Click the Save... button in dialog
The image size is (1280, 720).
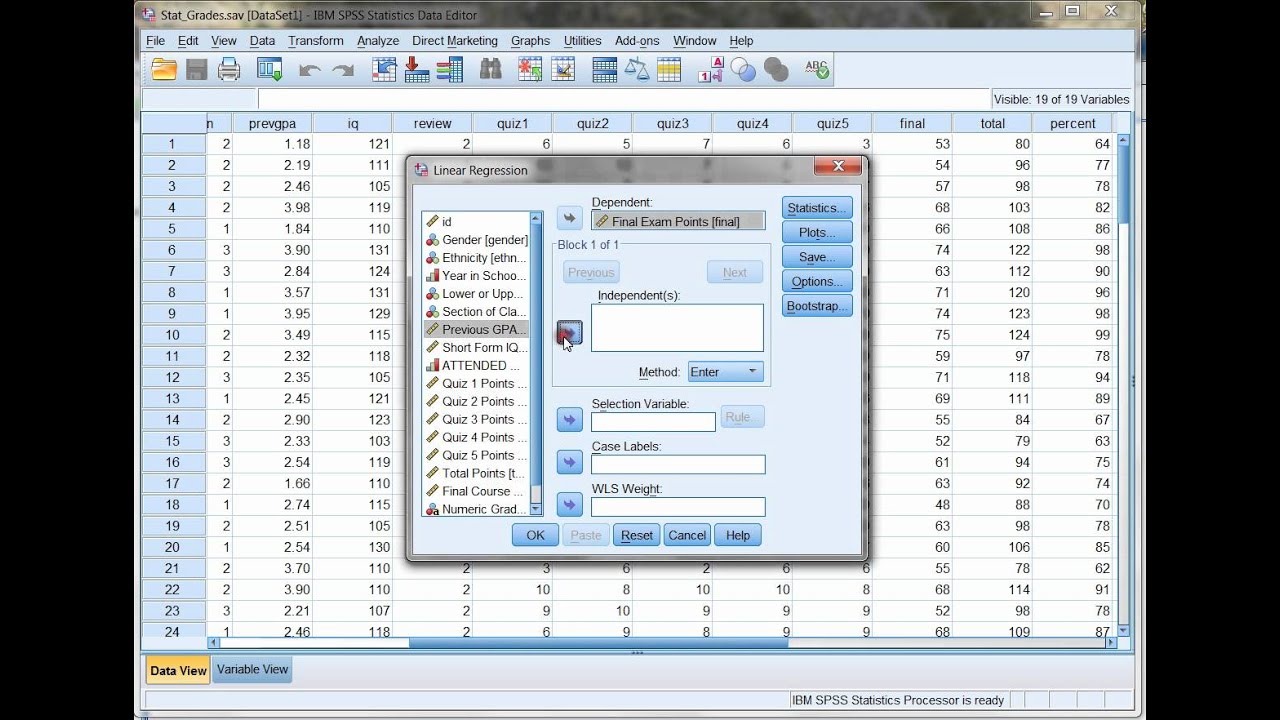pyautogui.click(x=817, y=257)
